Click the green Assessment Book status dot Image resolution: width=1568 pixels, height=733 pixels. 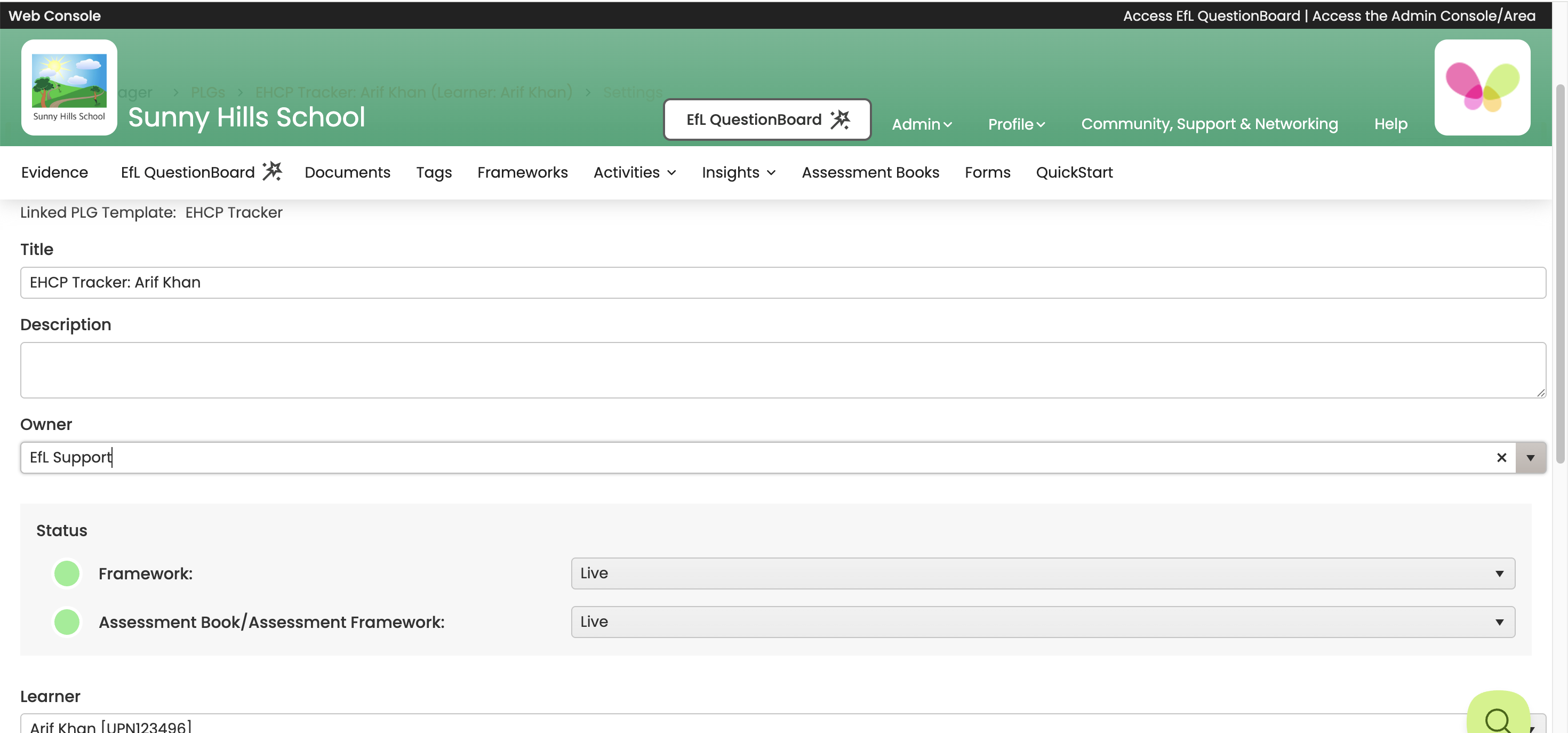pos(67,622)
